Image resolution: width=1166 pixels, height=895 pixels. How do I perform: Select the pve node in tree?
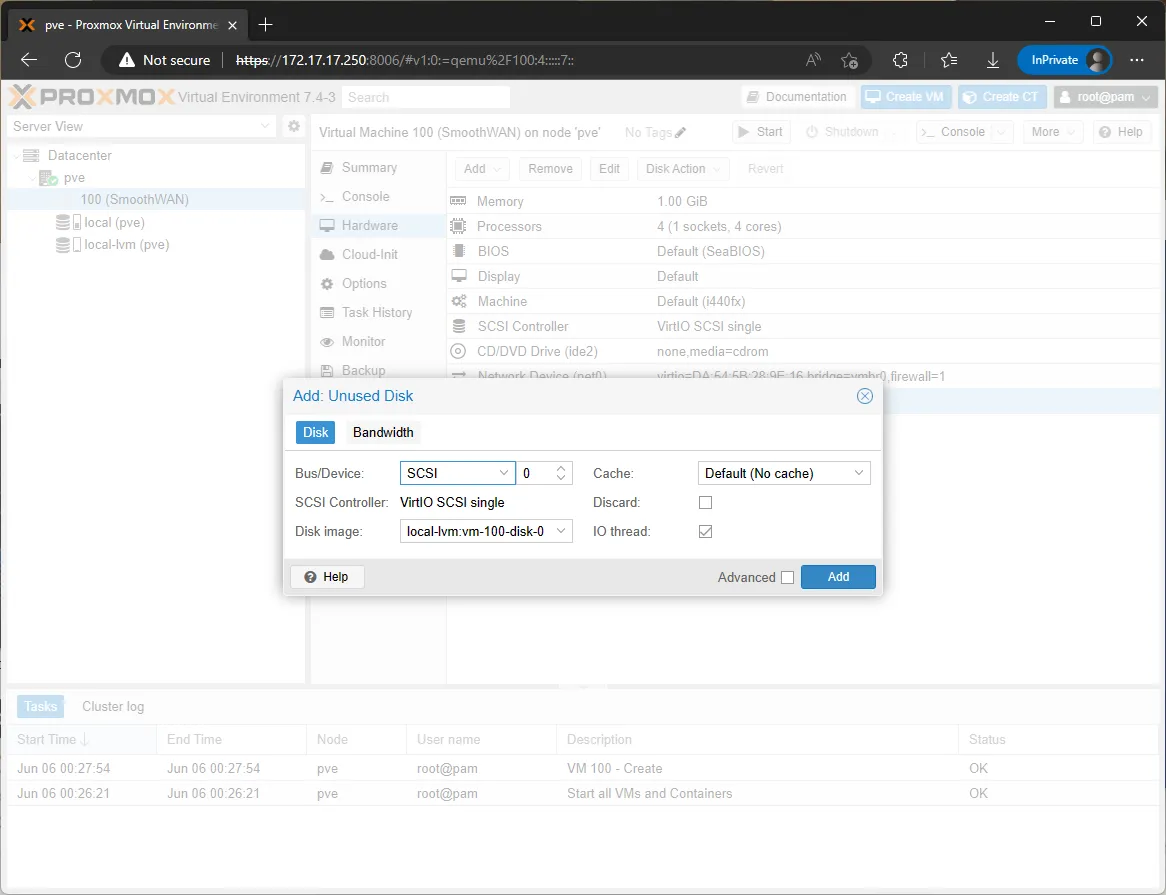[x=74, y=178]
